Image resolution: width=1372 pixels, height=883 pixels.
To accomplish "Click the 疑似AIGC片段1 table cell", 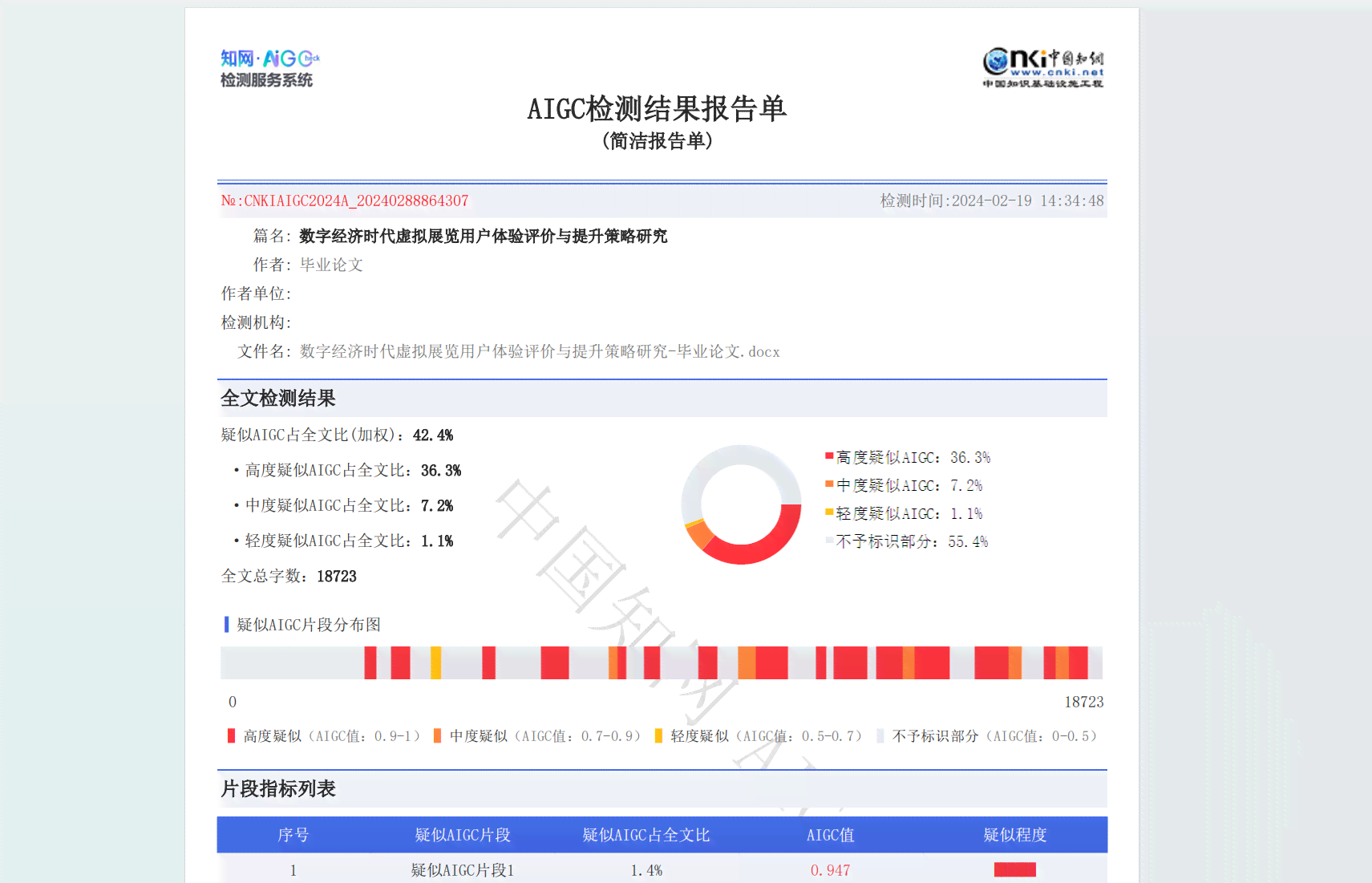I will click(x=463, y=870).
